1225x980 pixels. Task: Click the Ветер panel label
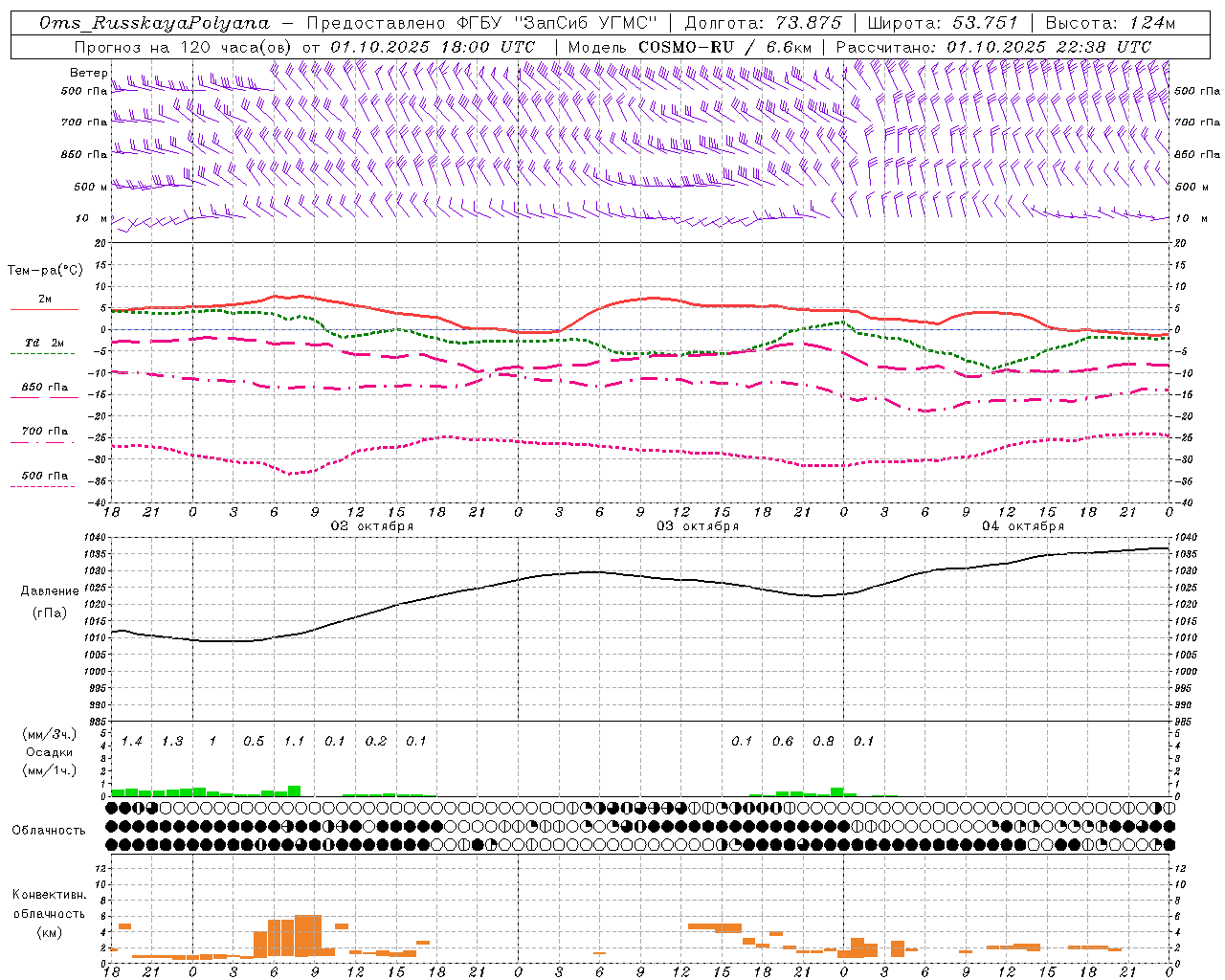[88, 73]
